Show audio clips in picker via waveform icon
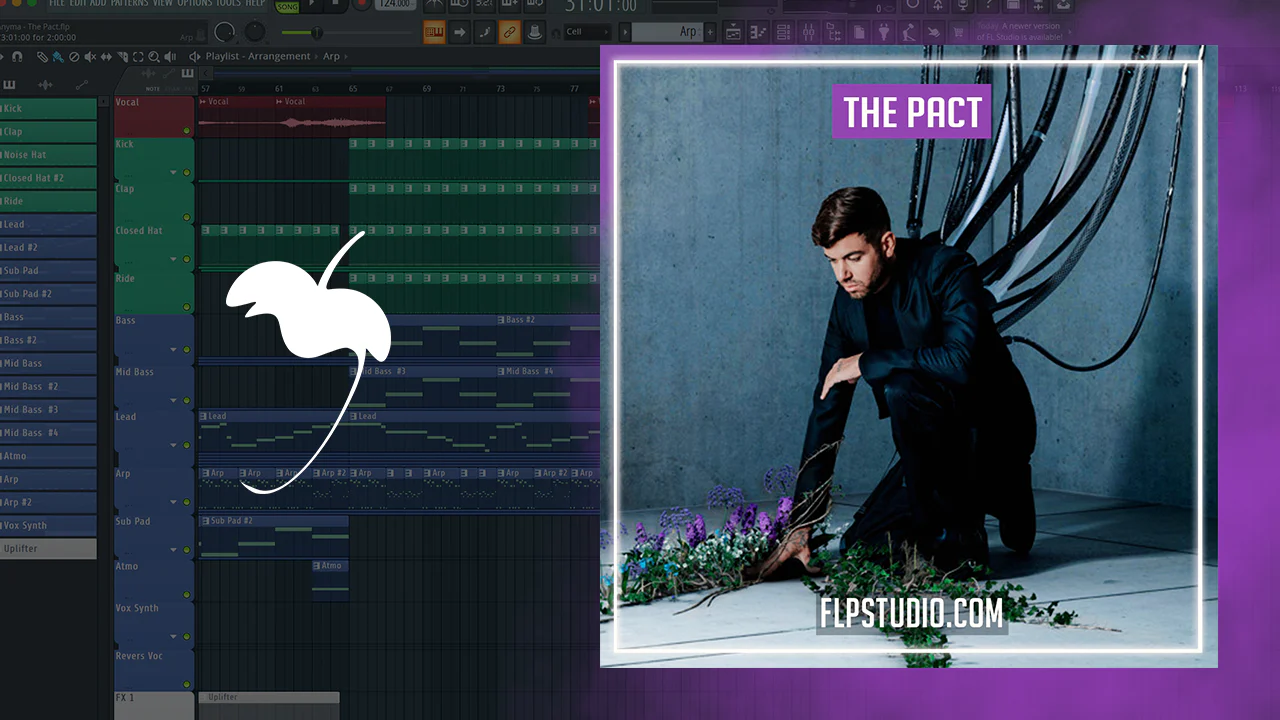1280x720 pixels. point(46,85)
